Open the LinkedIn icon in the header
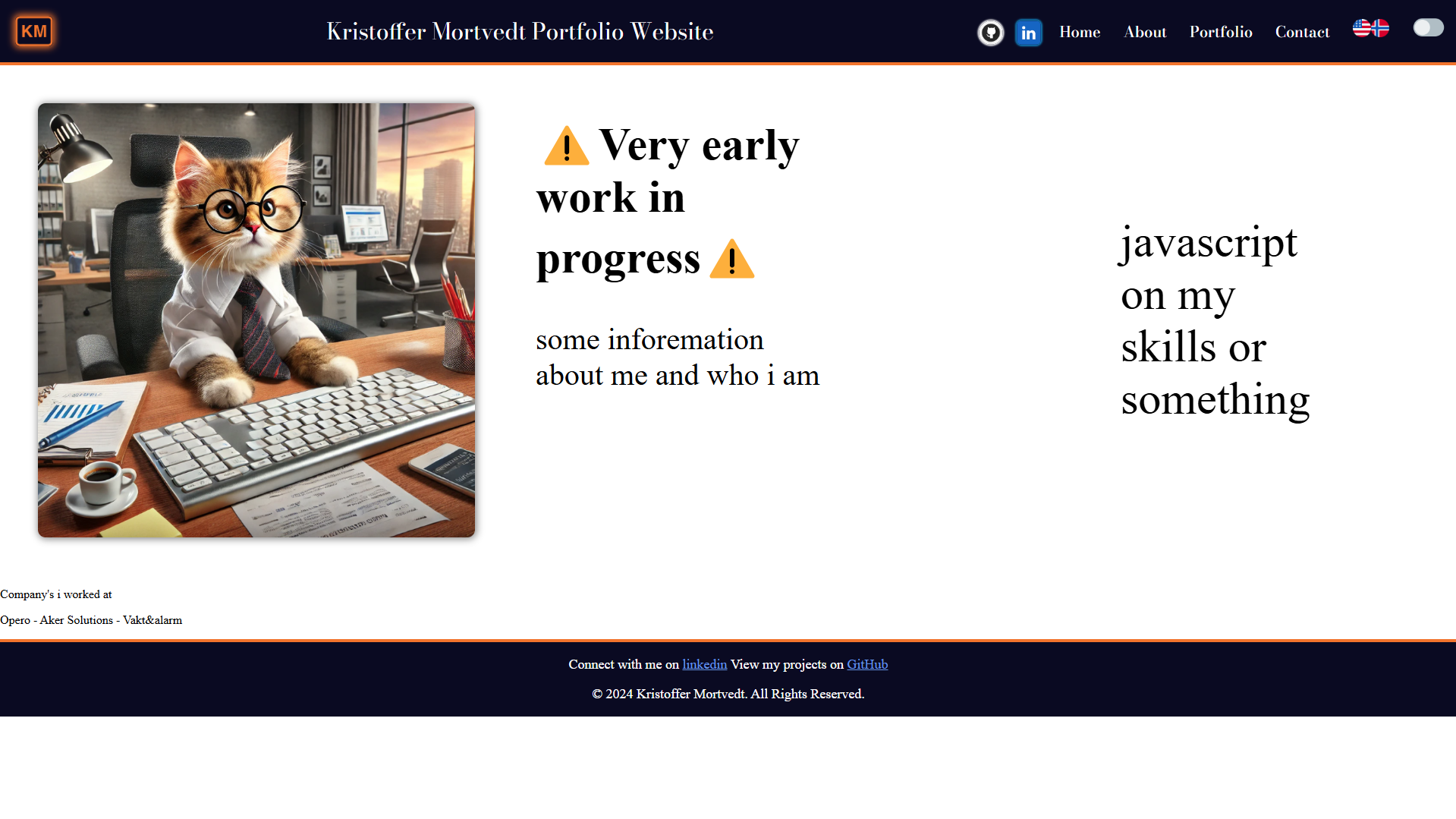The width and height of the screenshot is (1456, 819). tap(1028, 33)
